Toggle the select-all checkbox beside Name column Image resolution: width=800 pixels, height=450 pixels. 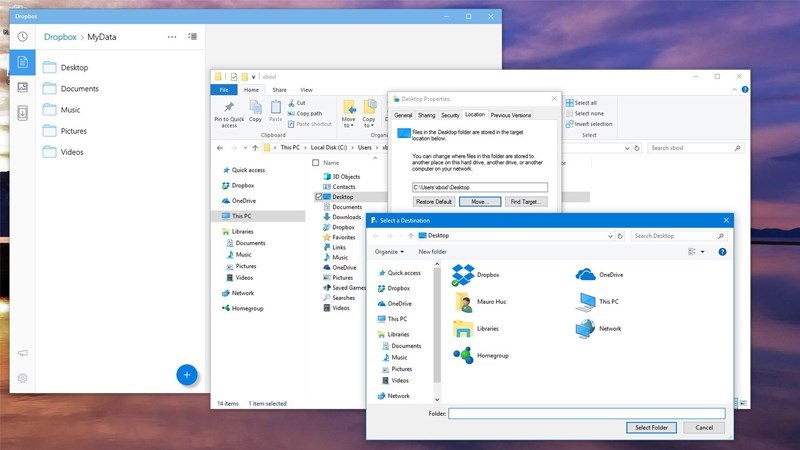[x=315, y=163]
